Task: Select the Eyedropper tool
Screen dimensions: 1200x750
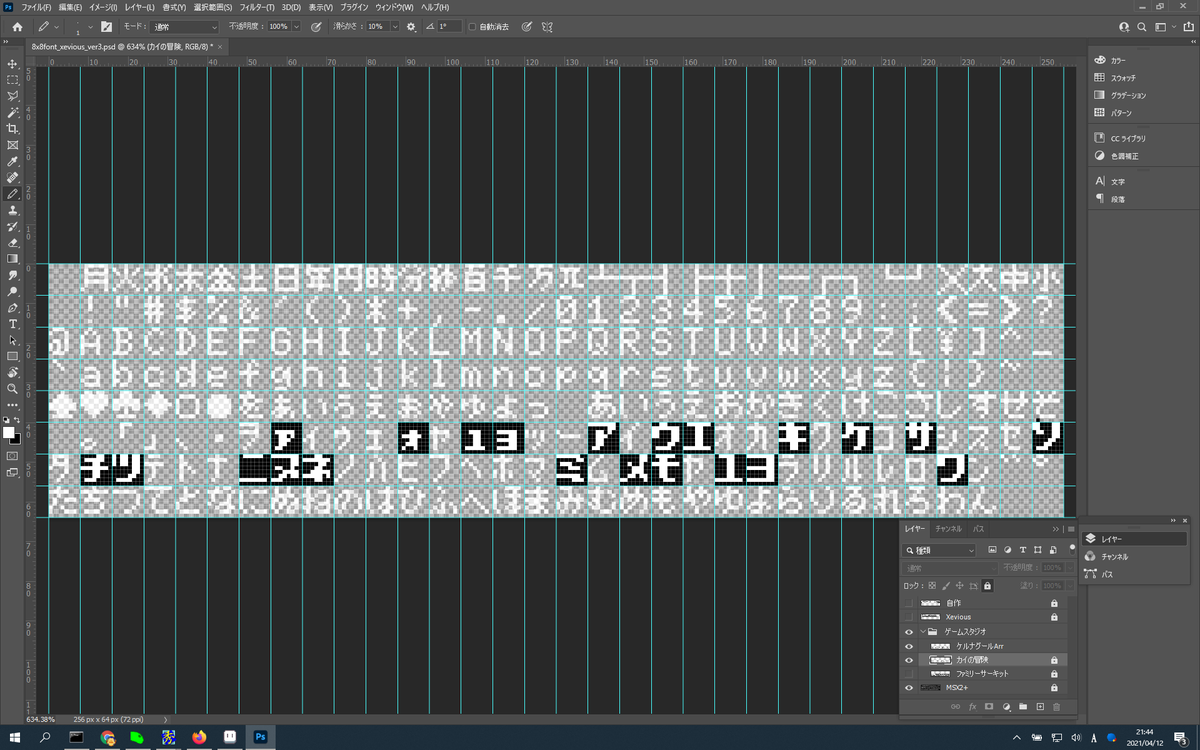Action: (13, 161)
